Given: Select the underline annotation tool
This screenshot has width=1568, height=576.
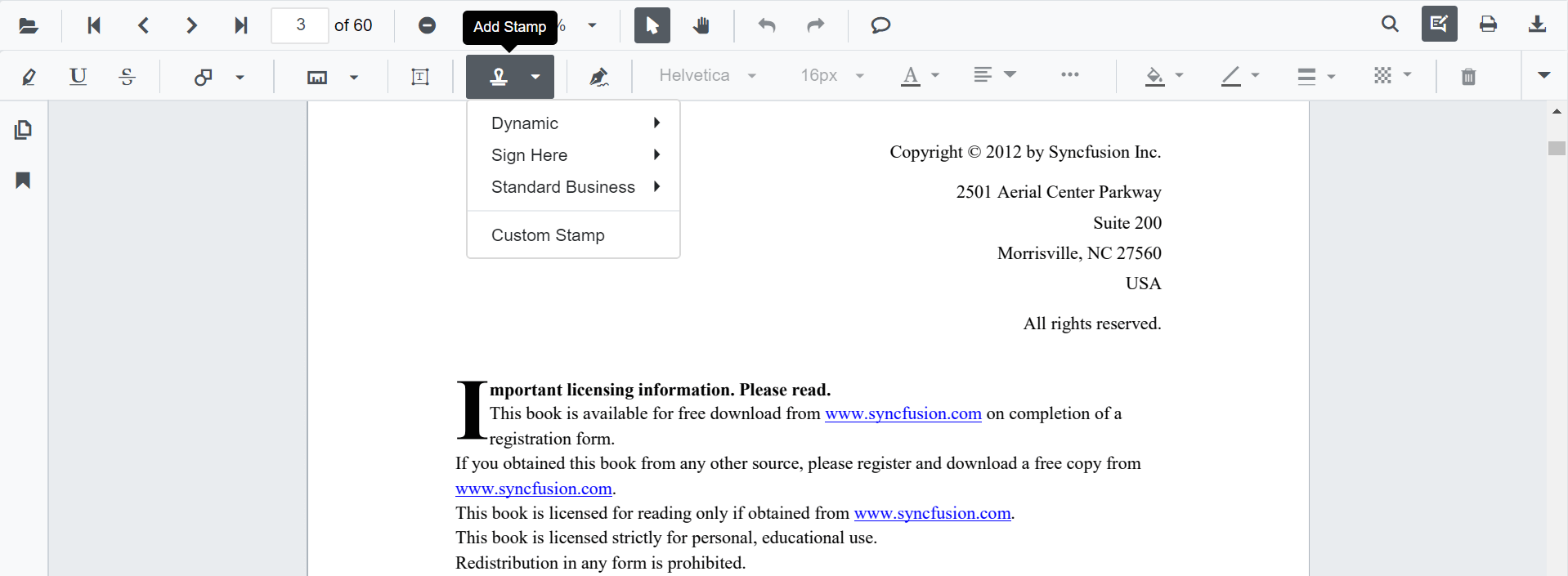Looking at the screenshot, I should tap(78, 77).
